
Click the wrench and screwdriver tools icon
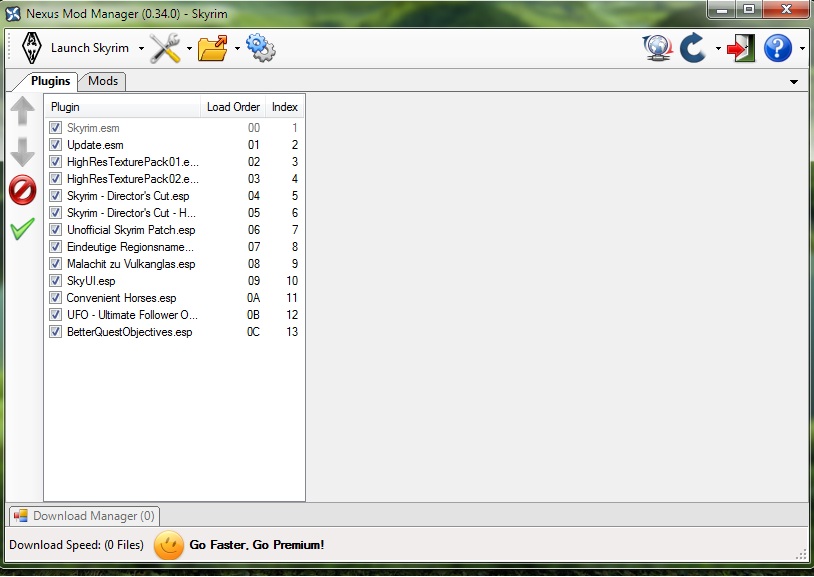[x=165, y=48]
